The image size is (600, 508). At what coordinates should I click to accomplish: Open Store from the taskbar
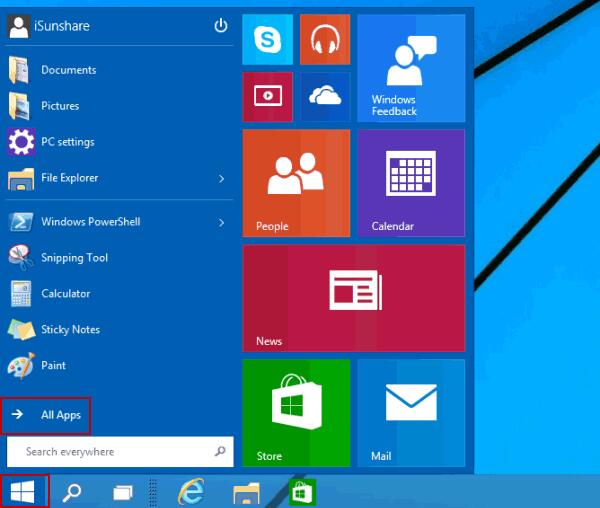pos(302,493)
